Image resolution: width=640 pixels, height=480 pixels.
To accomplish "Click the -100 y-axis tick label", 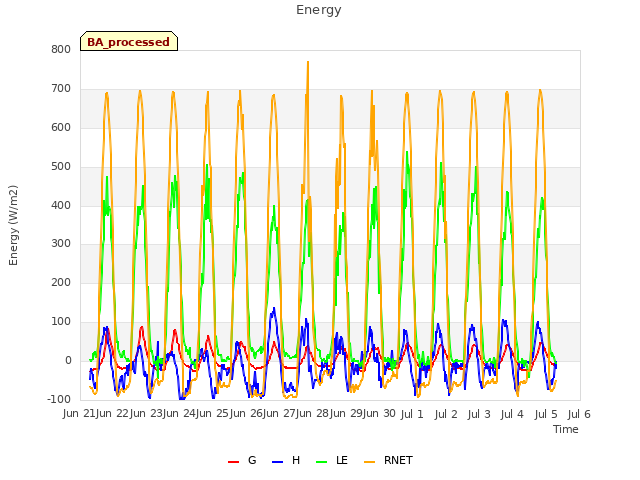I will tap(59, 399).
